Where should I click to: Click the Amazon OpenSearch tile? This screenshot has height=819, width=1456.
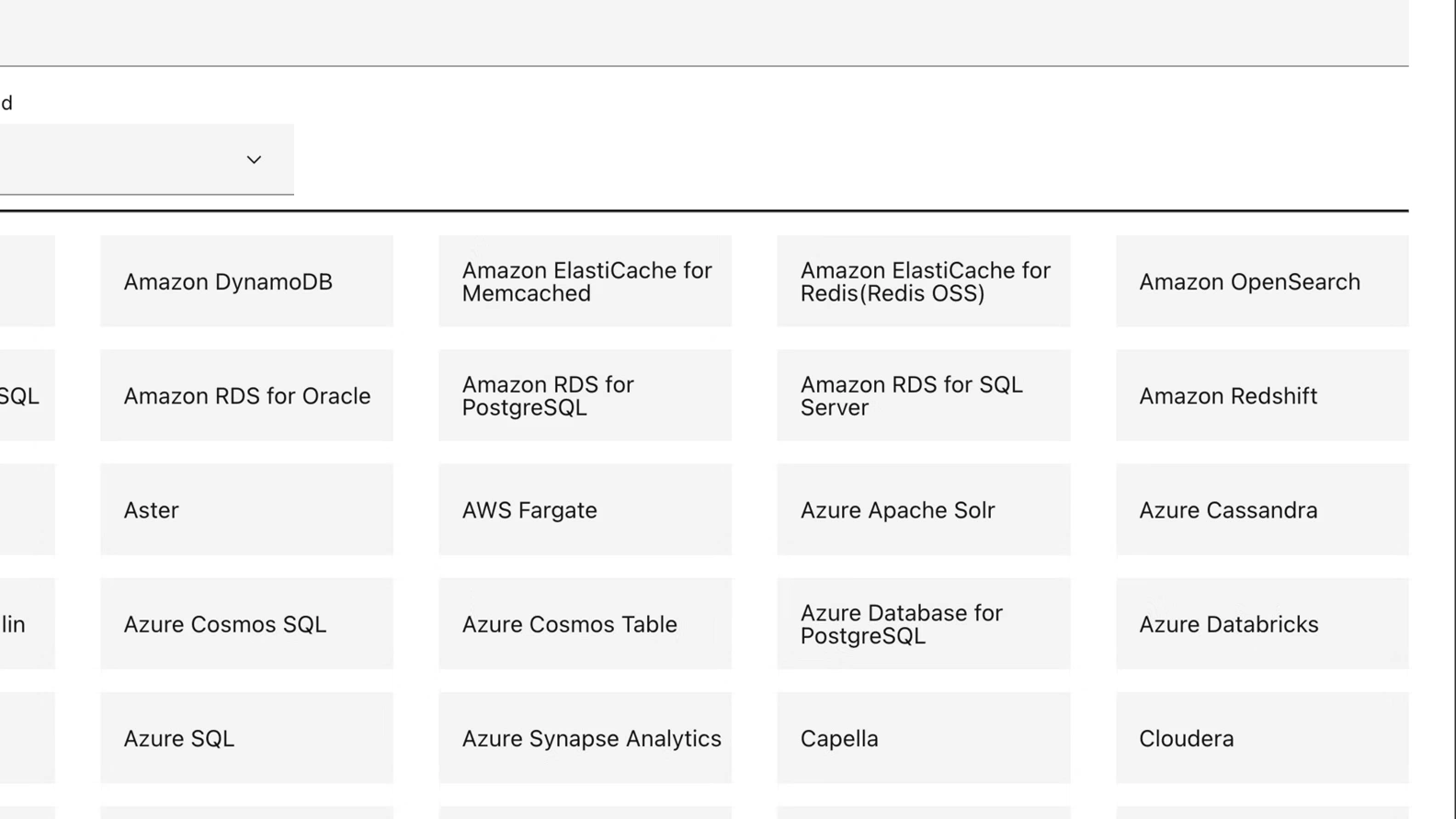coord(1261,281)
